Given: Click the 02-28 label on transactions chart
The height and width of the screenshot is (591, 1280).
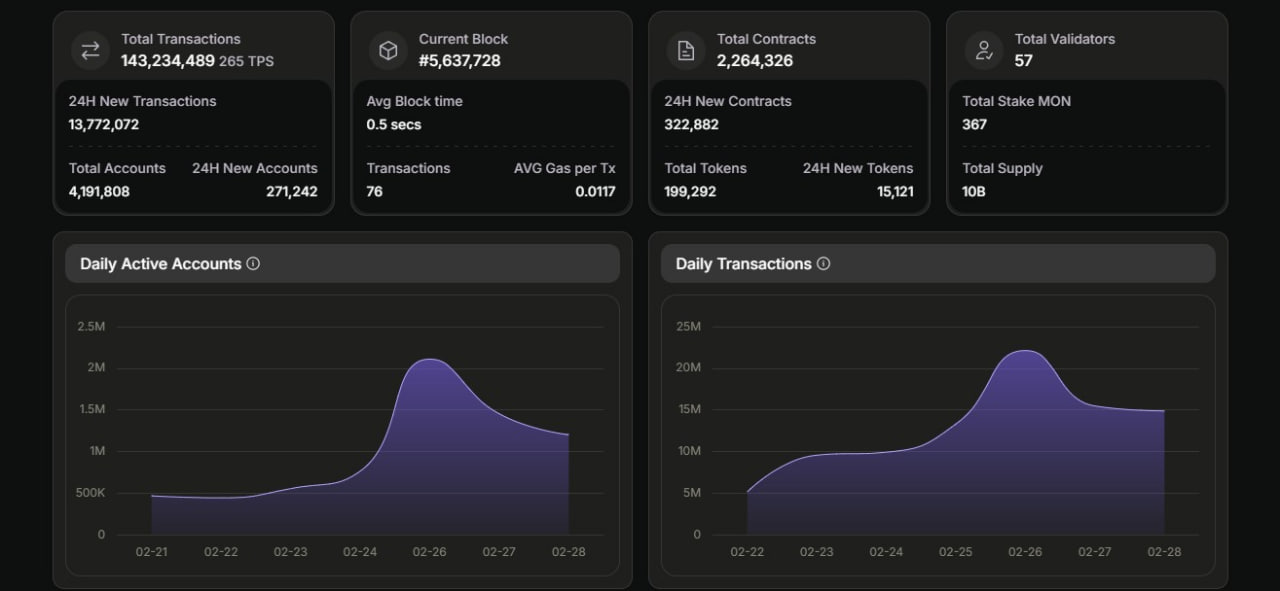Looking at the screenshot, I should [x=1164, y=552].
